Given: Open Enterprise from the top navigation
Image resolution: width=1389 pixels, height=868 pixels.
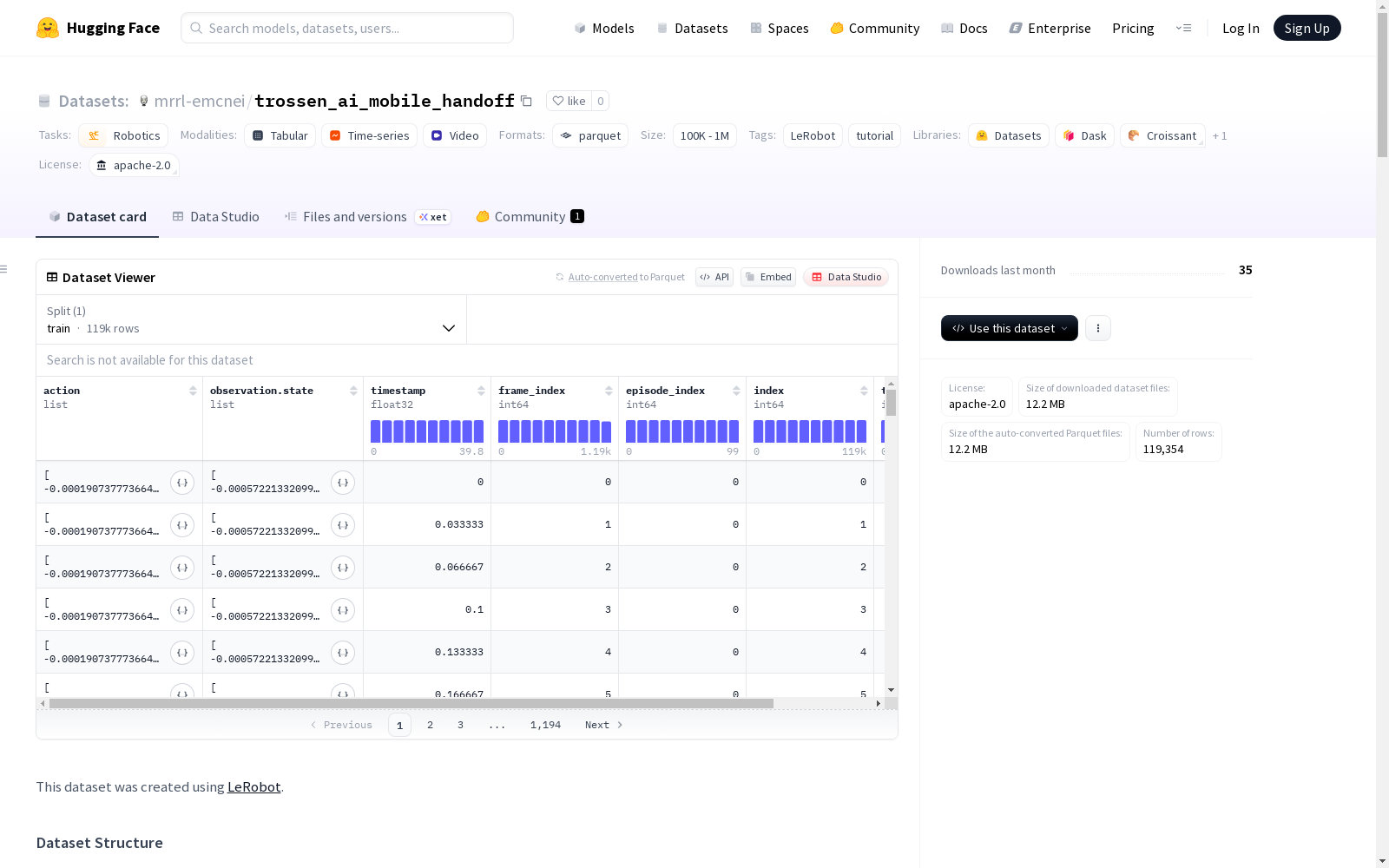Looking at the screenshot, I should 1050,28.
